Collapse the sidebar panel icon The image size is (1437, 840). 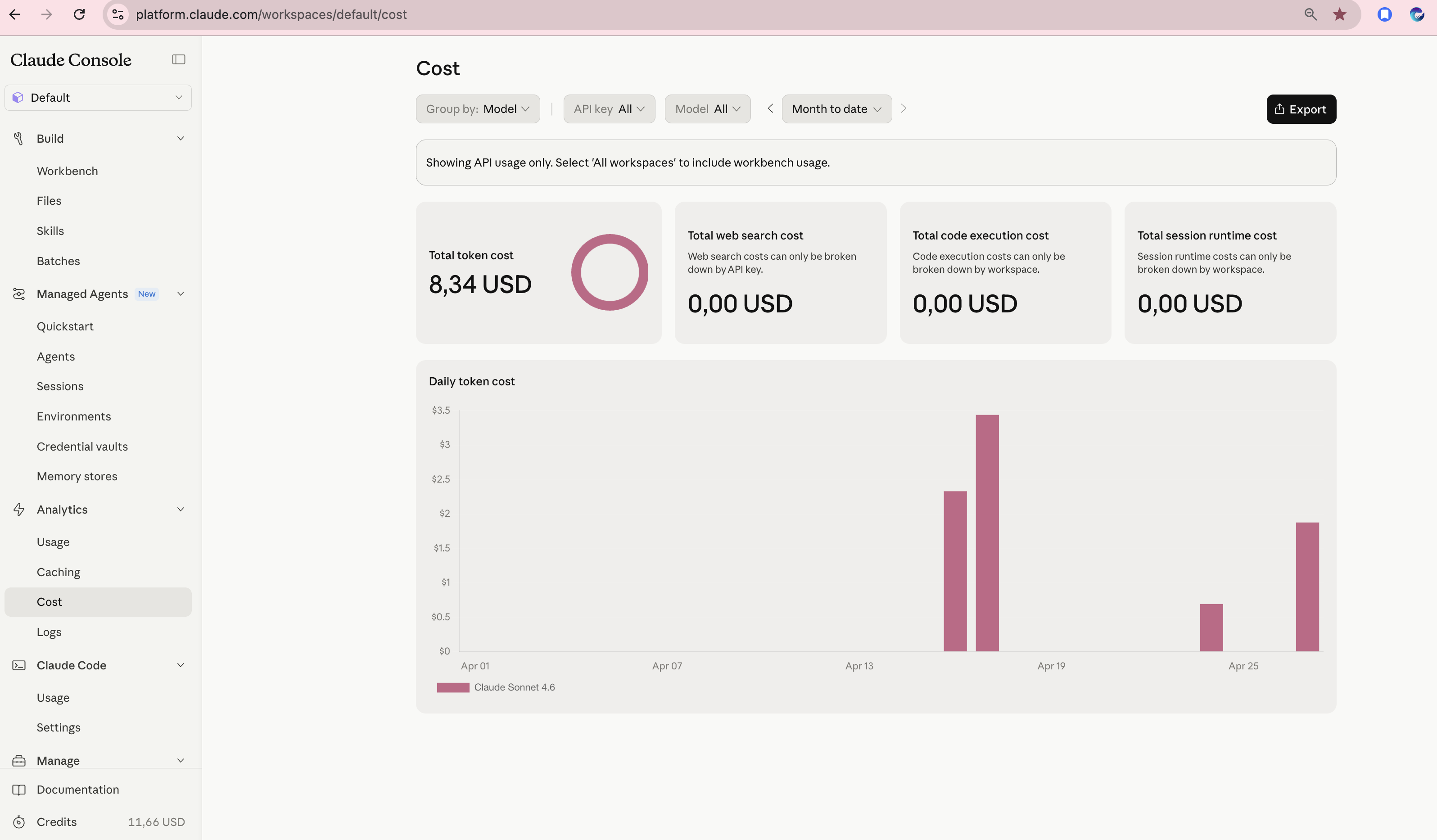178,59
